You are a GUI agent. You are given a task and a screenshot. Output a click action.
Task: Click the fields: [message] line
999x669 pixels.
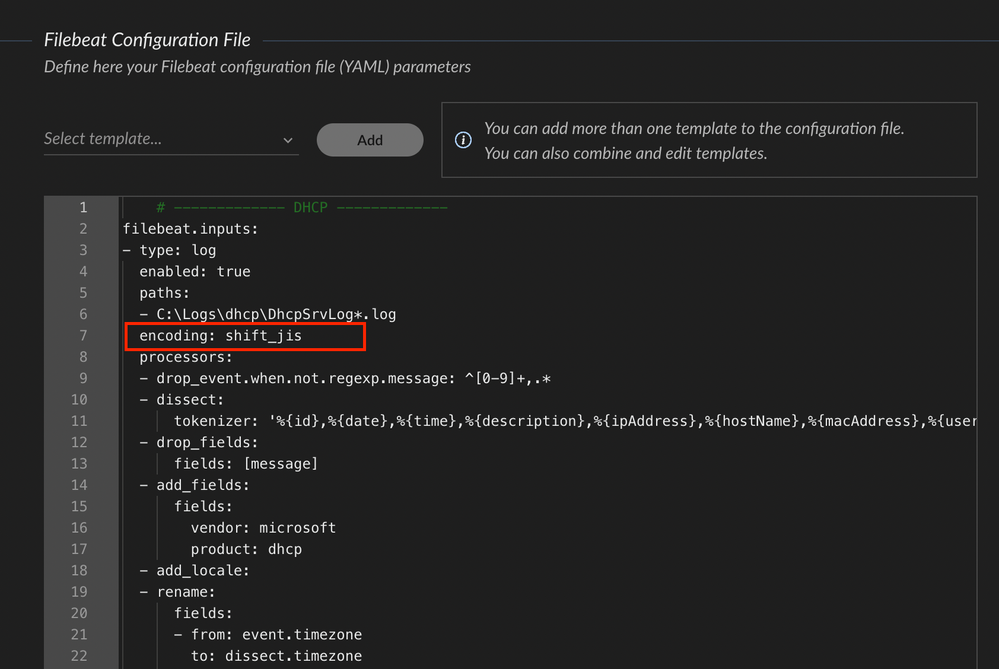click(x=245, y=463)
